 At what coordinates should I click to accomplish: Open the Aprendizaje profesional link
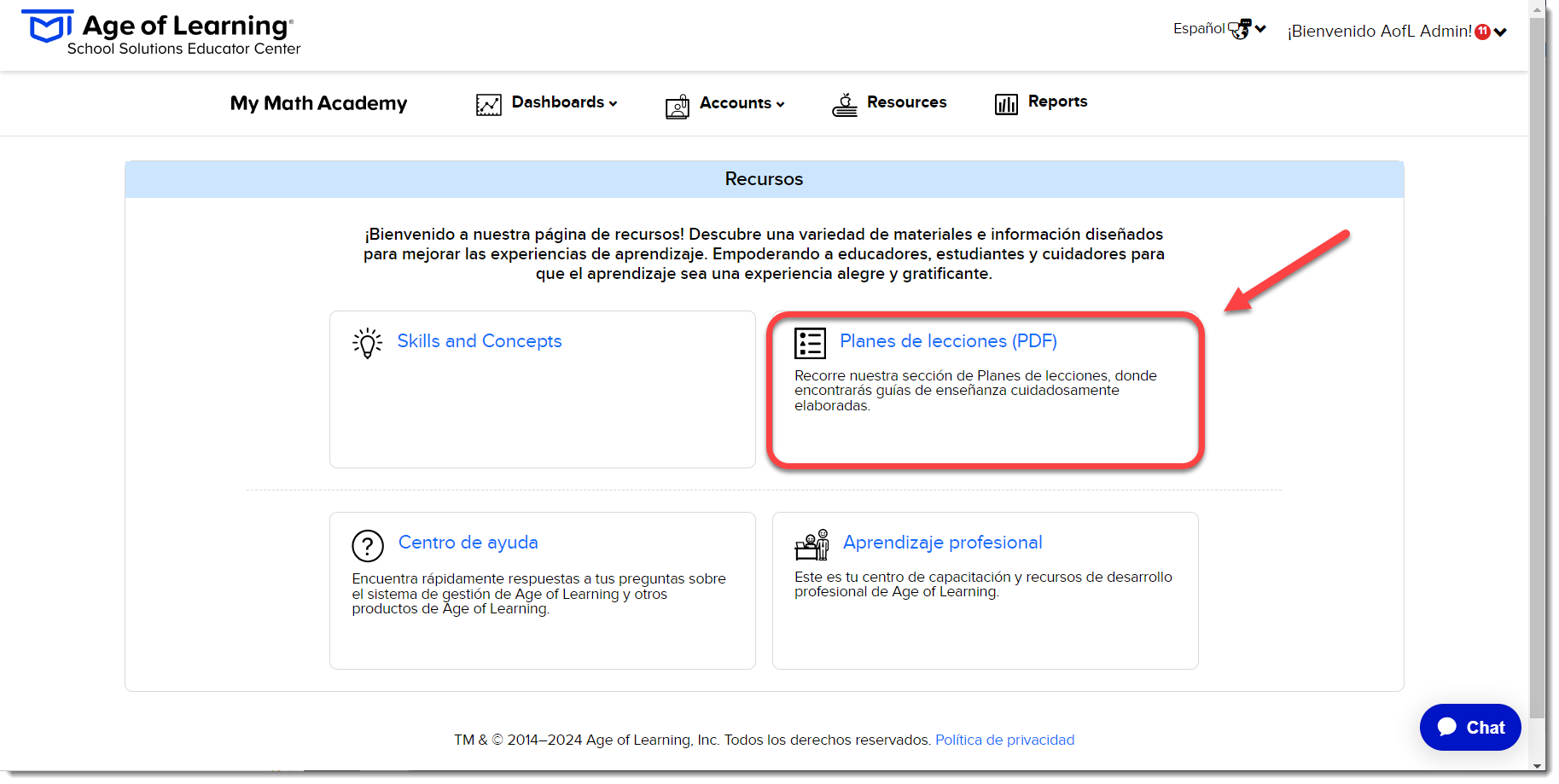pyautogui.click(x=942, y=543)
